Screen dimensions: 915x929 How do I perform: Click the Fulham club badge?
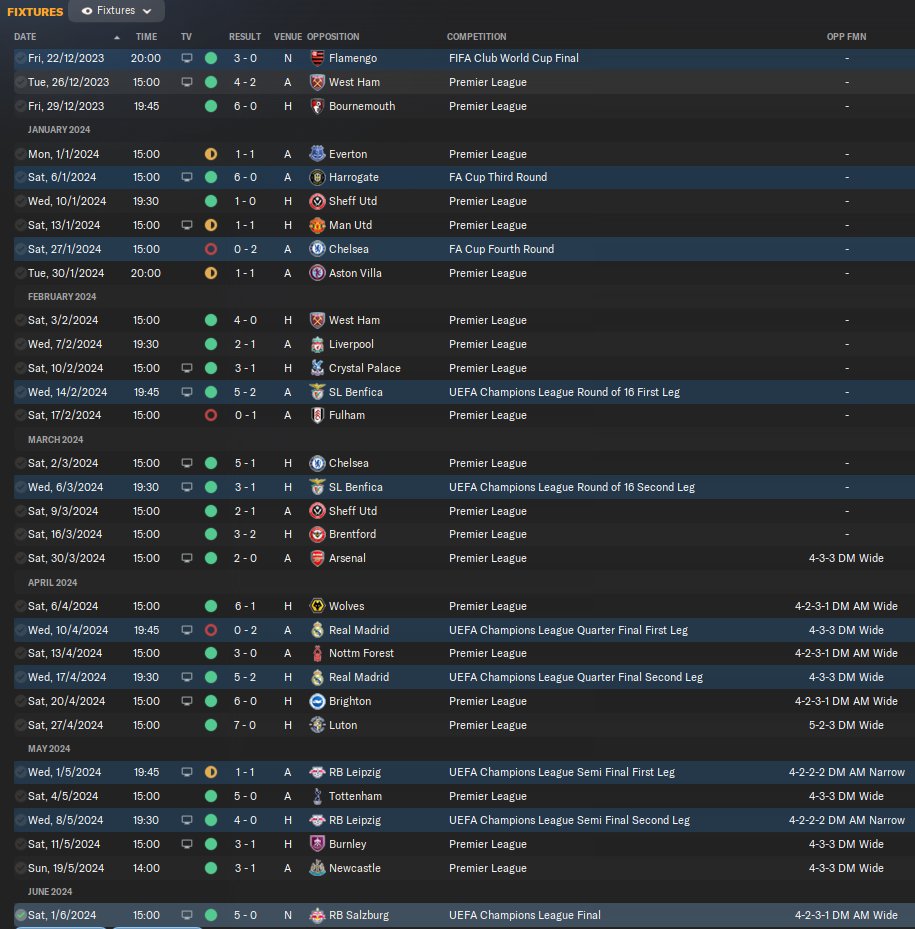(x=318, y=415)
